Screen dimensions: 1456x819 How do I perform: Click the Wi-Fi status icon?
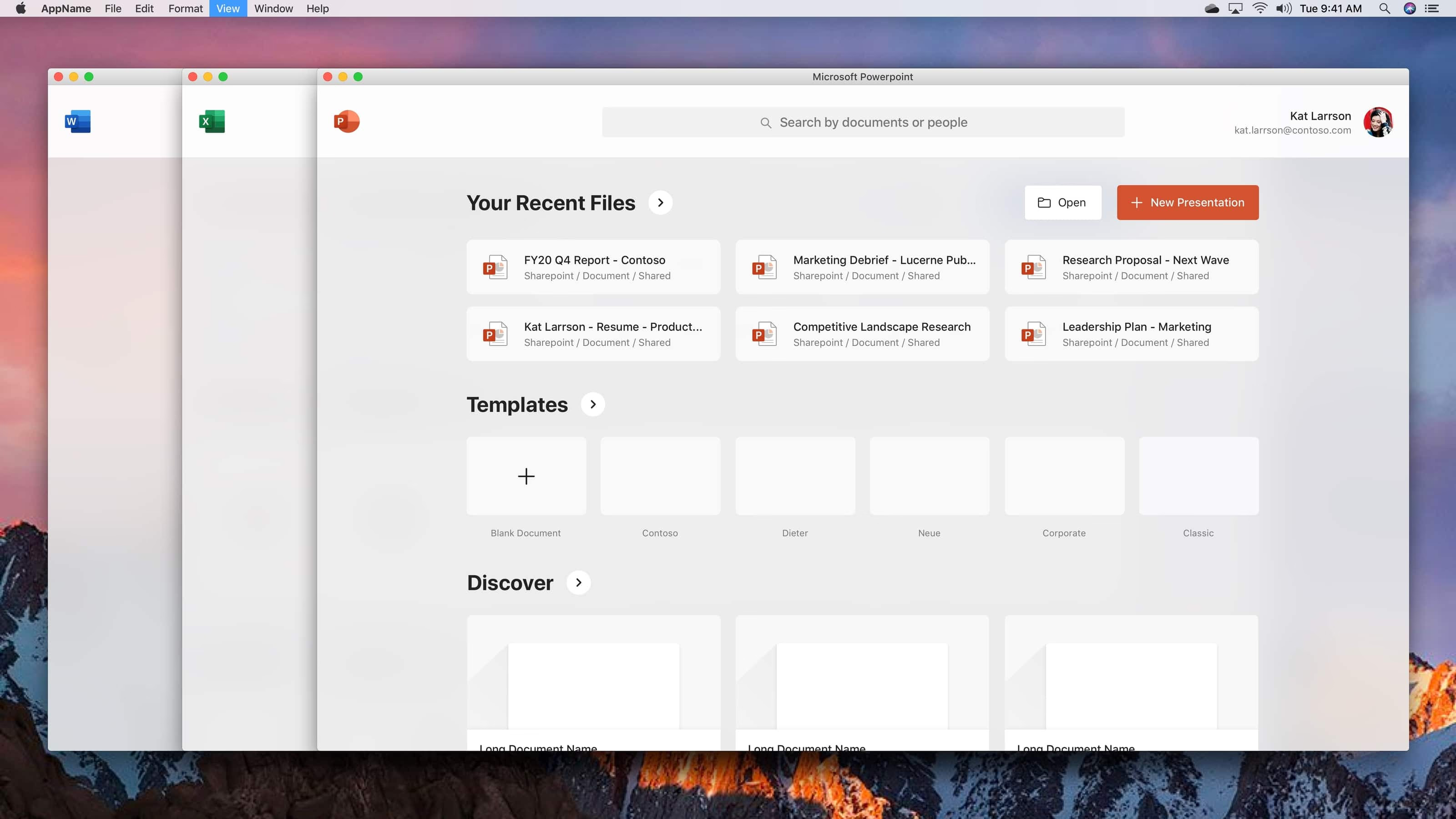click(x=1259, y=9)
